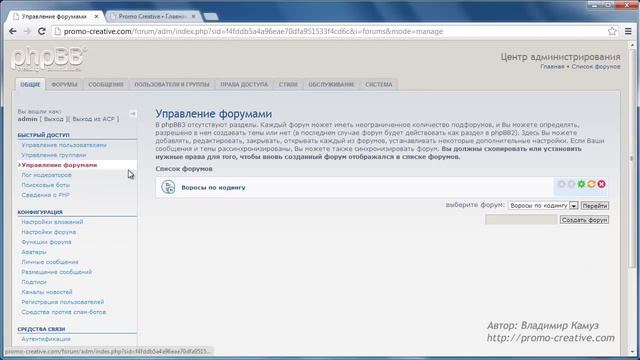Open Размещение сообщений in sidebar
The width and height of the screenshot is (640, 360).
pos(56,272)
